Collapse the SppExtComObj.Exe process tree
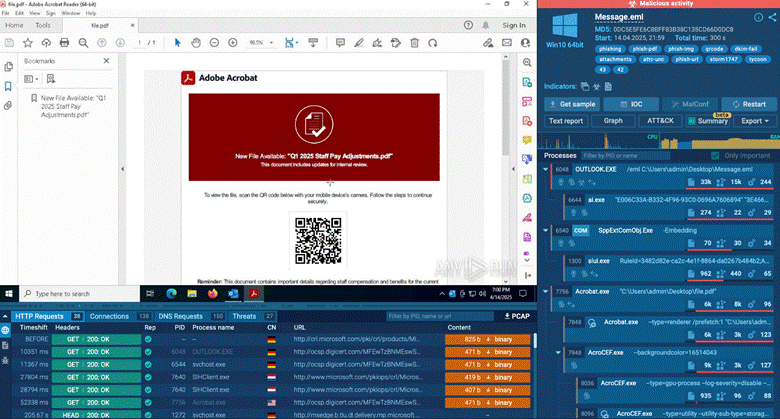780x419 pixels. point(545,230)
